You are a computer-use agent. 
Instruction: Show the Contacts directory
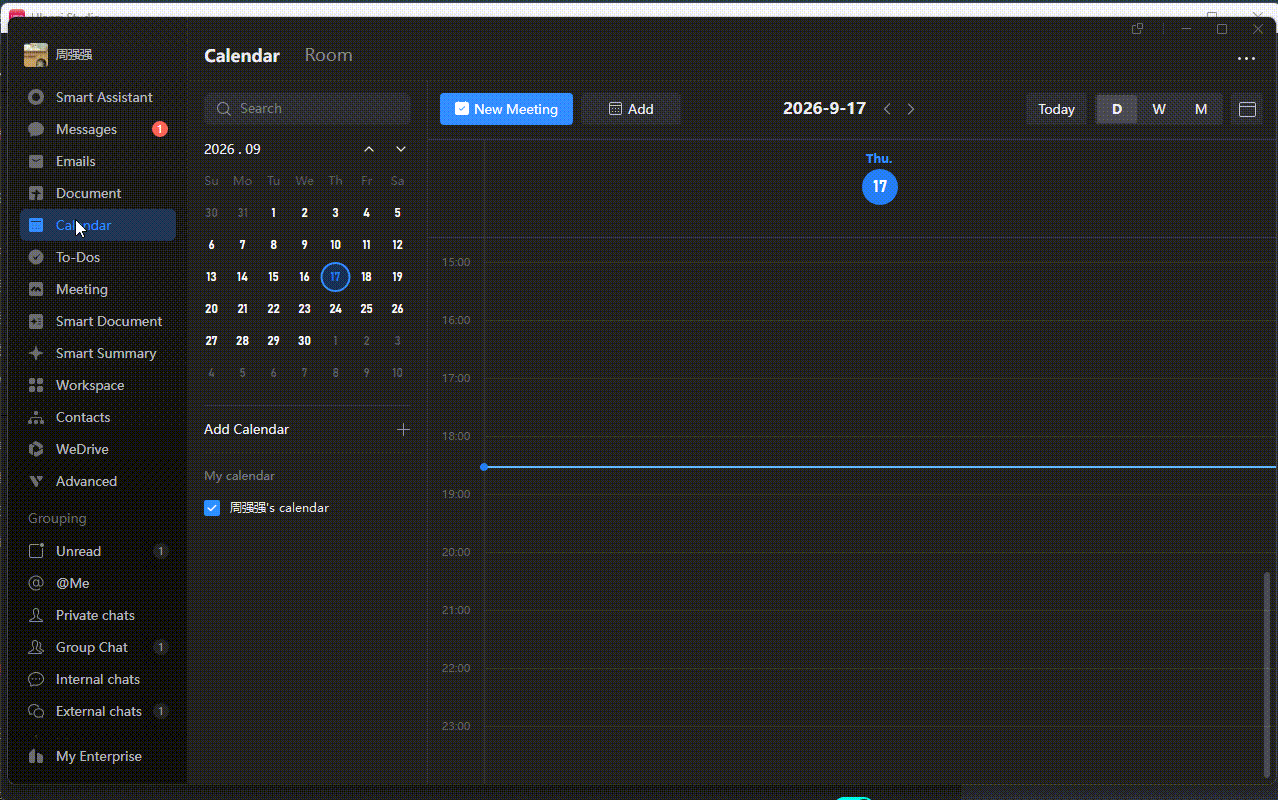click(x=98, y=417)
